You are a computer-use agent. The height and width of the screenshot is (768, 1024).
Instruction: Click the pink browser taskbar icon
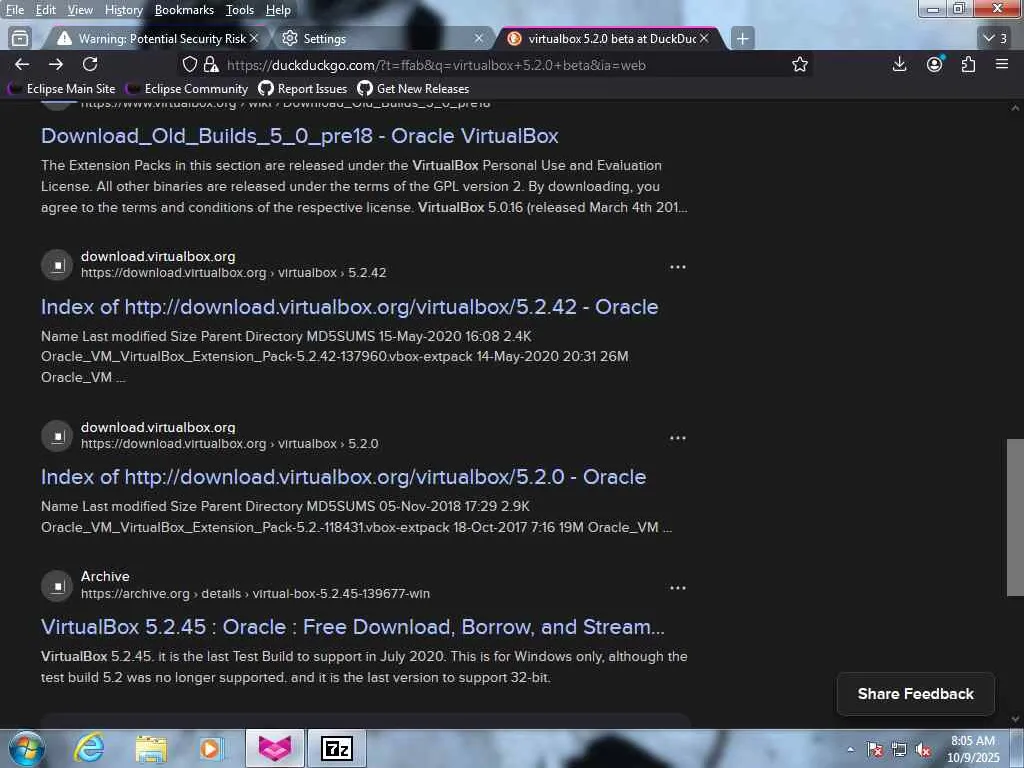pos(275,748)
